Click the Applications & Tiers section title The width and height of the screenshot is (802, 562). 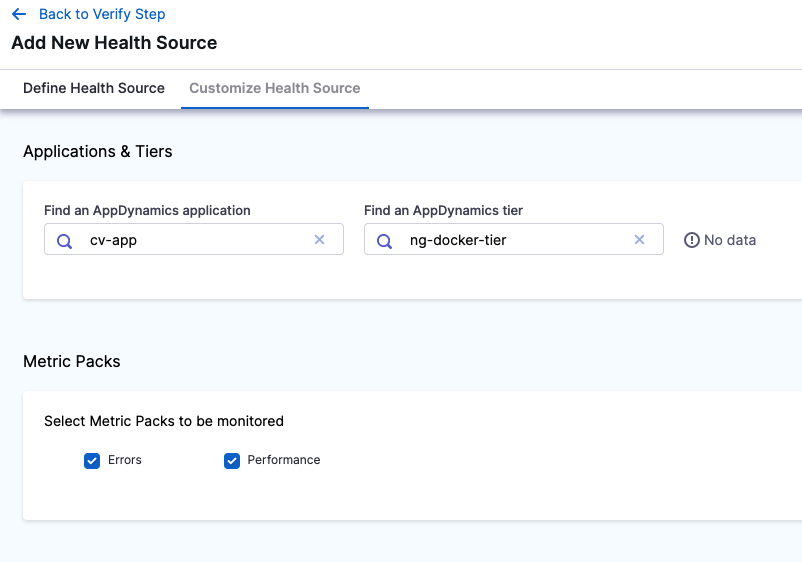click(x=98, y=151)
